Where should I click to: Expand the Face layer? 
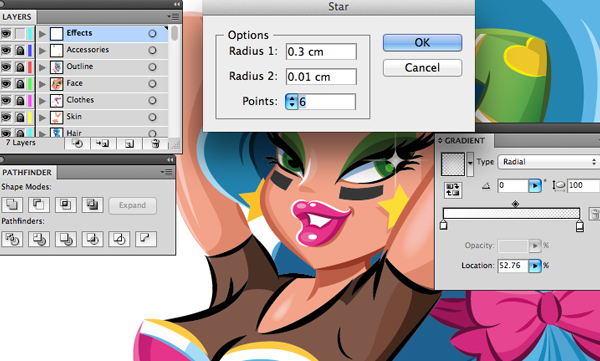42,84
